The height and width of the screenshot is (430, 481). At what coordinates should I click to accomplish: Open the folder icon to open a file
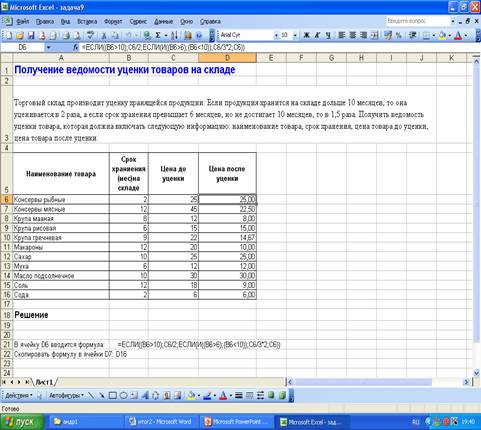coord(20,35)
